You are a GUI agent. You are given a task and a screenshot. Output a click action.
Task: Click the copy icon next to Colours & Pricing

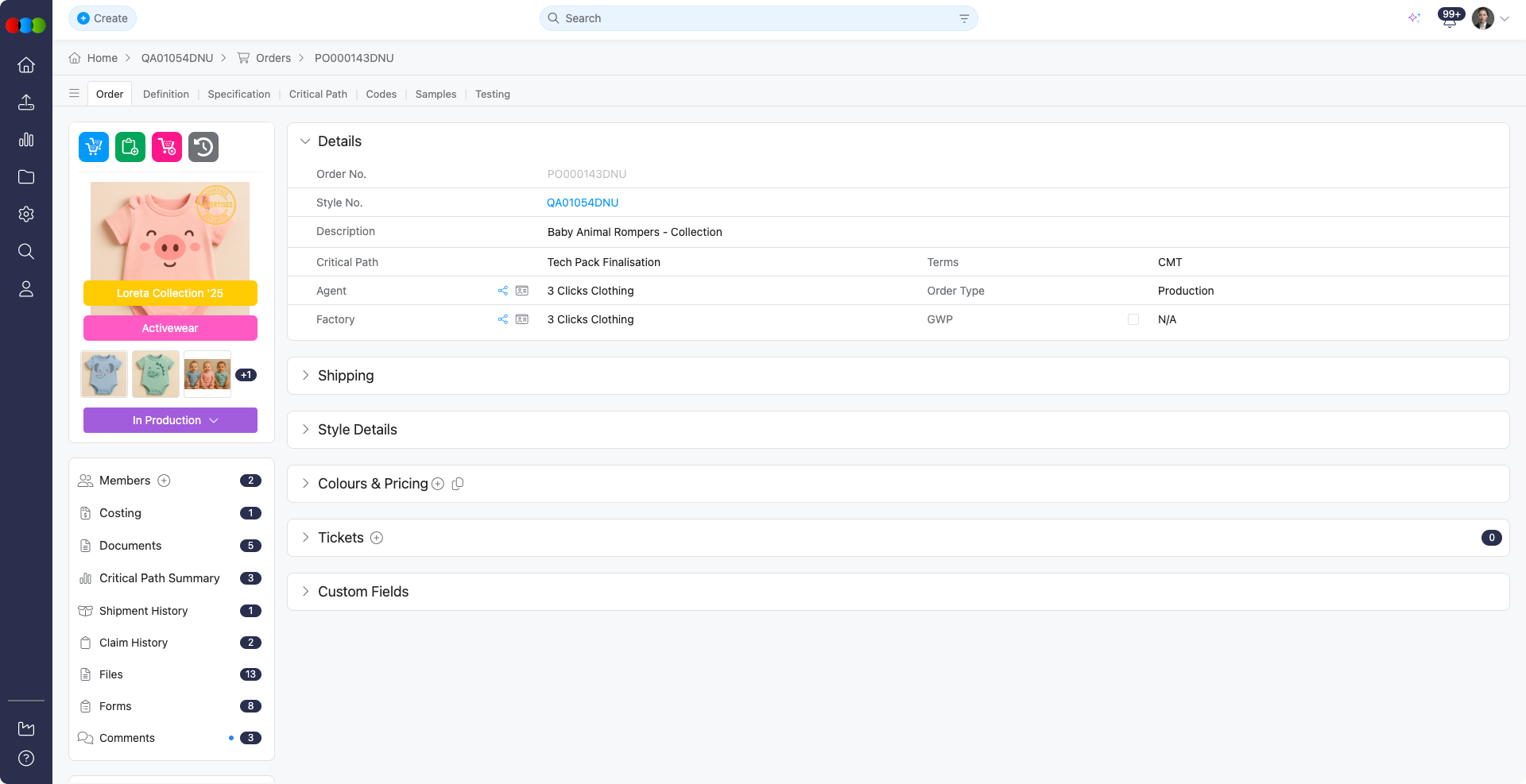pyautogui.click(x=458, y=484)
